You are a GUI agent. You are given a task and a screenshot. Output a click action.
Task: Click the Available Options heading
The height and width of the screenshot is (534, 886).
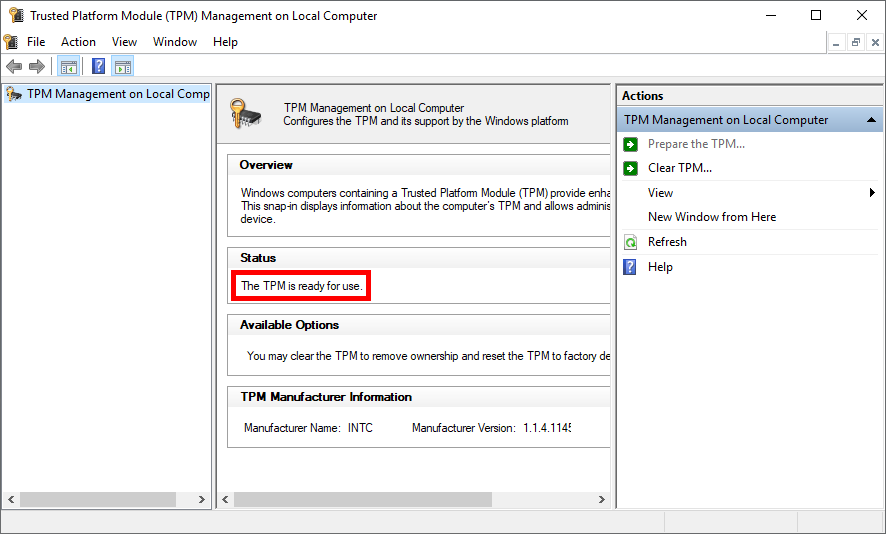pos(289,325)
